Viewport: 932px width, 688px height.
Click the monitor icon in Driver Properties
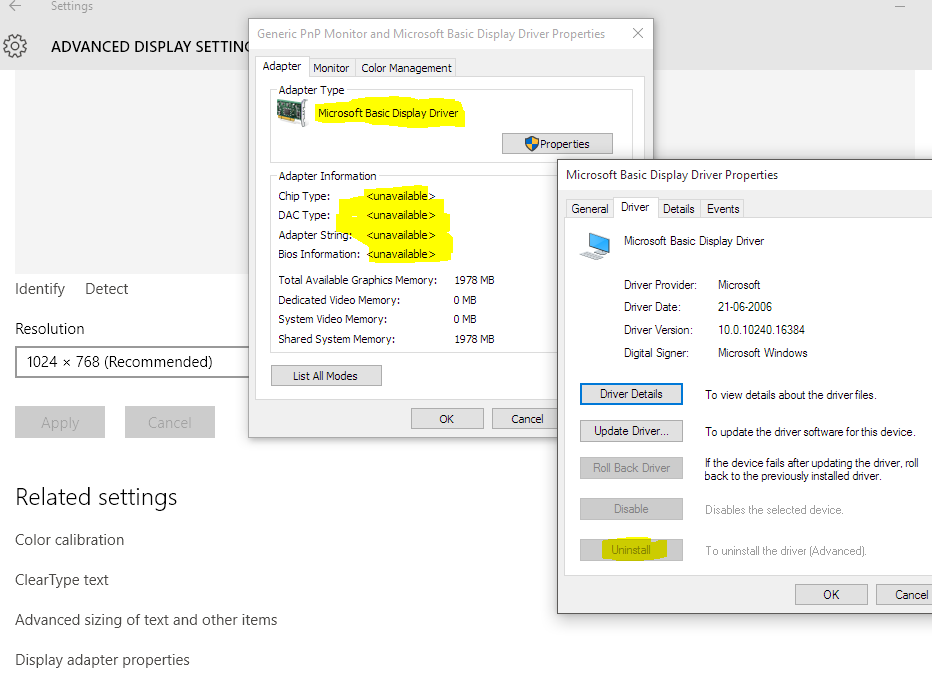tap(596, 246)
